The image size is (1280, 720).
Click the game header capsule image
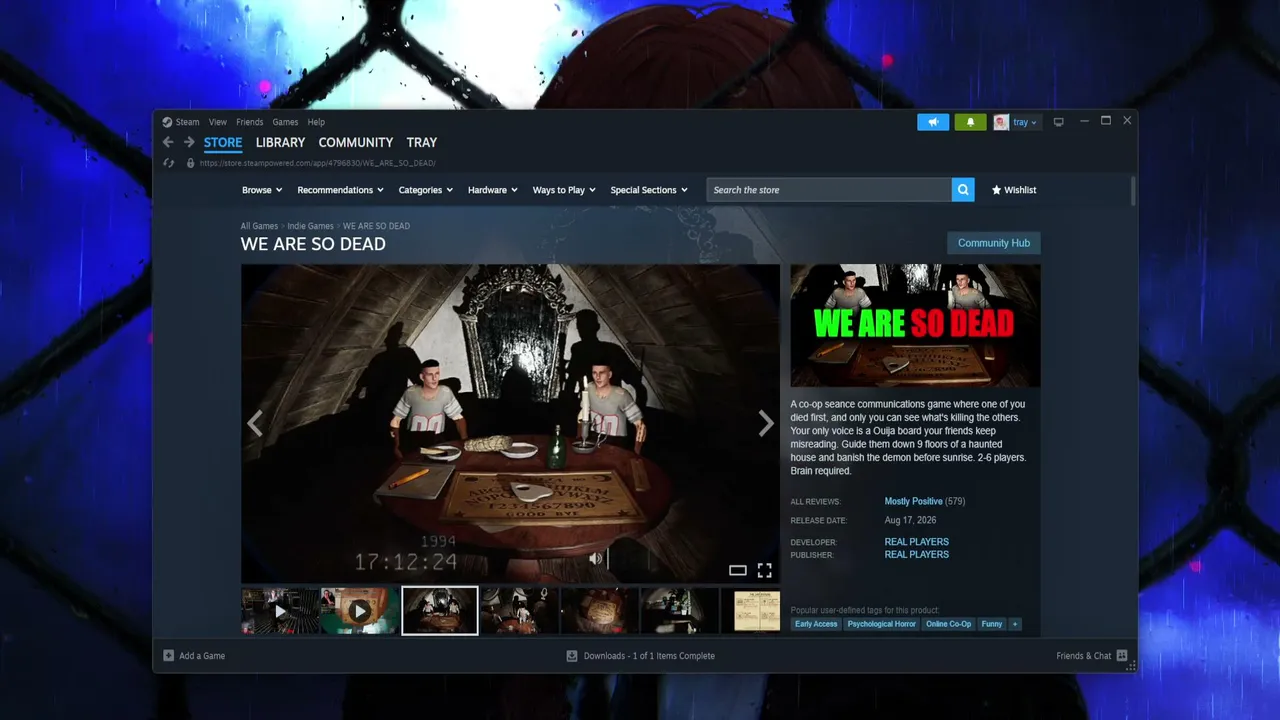coord(916,325)
